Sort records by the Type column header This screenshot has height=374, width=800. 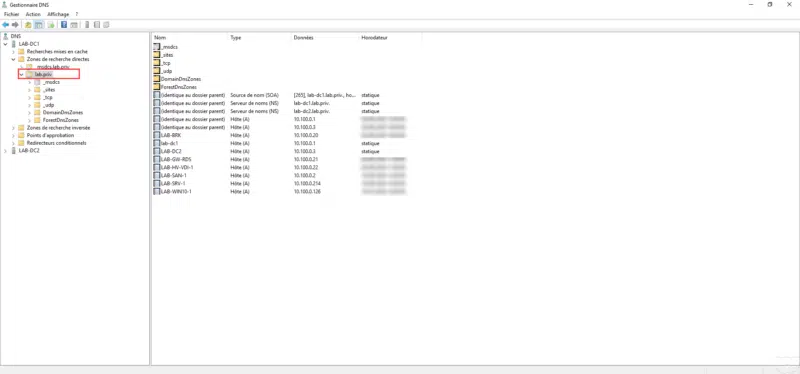[260, 38]
